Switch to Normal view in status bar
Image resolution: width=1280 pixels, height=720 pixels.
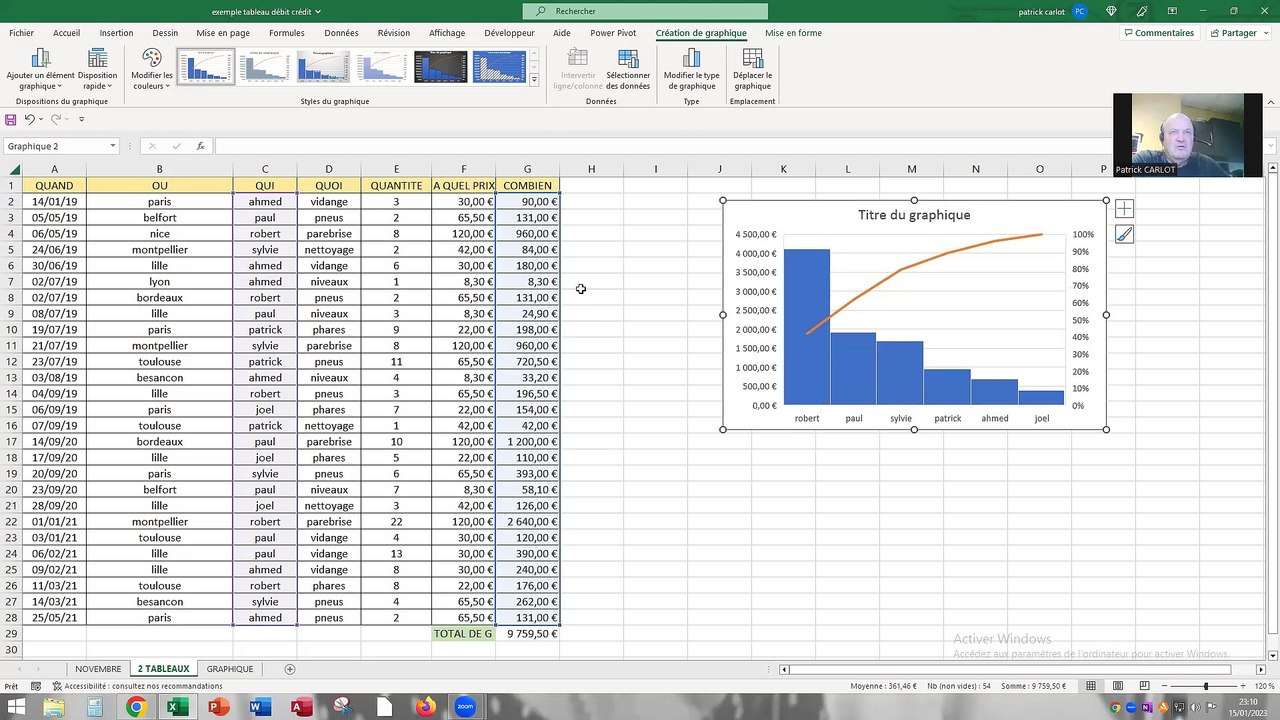click(1091, 686)
